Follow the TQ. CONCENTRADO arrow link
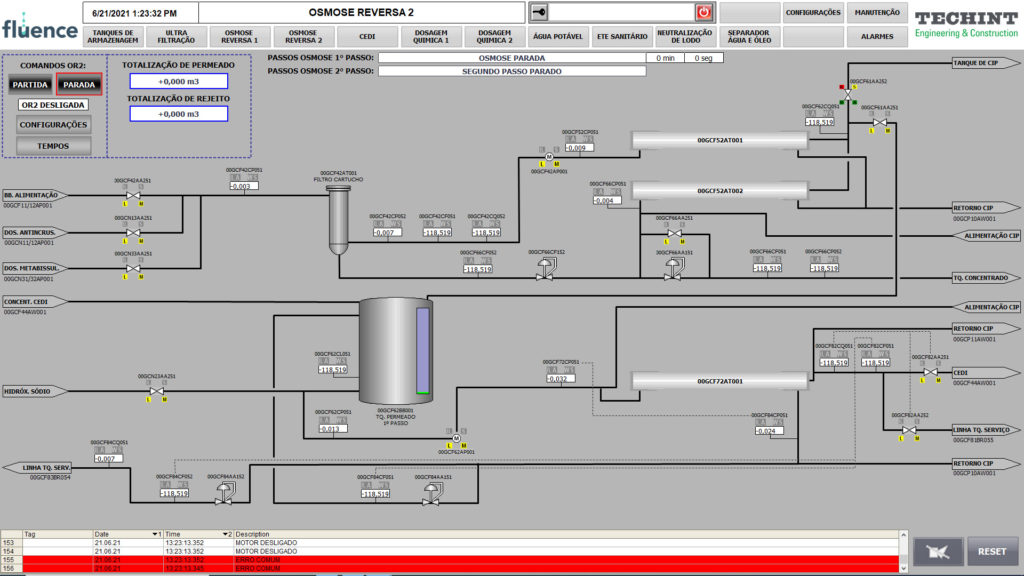The width and height of the screenshot is (1024, 576). click(985, 278)
